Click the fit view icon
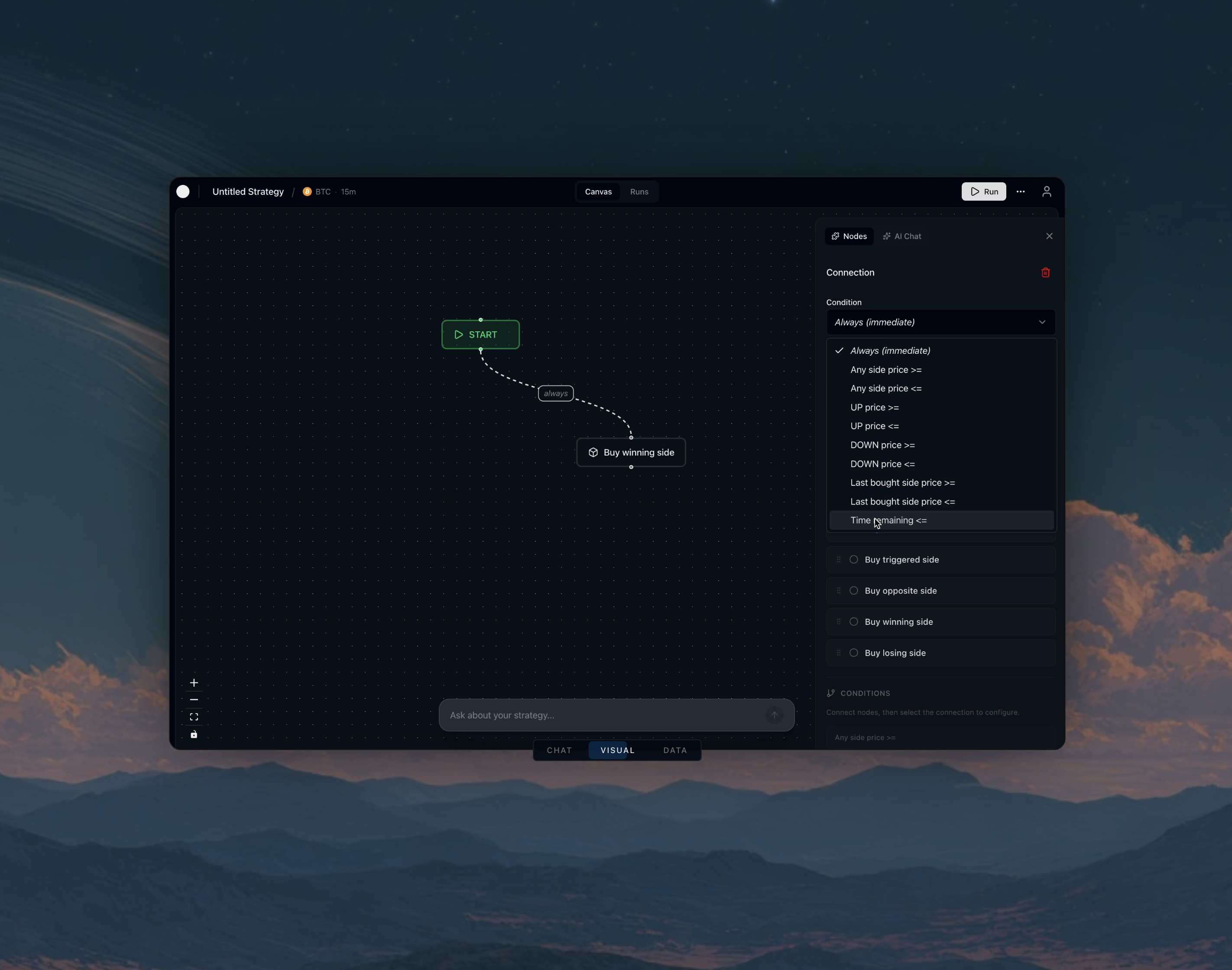1232x970 pixels. (x=194, y=717)
